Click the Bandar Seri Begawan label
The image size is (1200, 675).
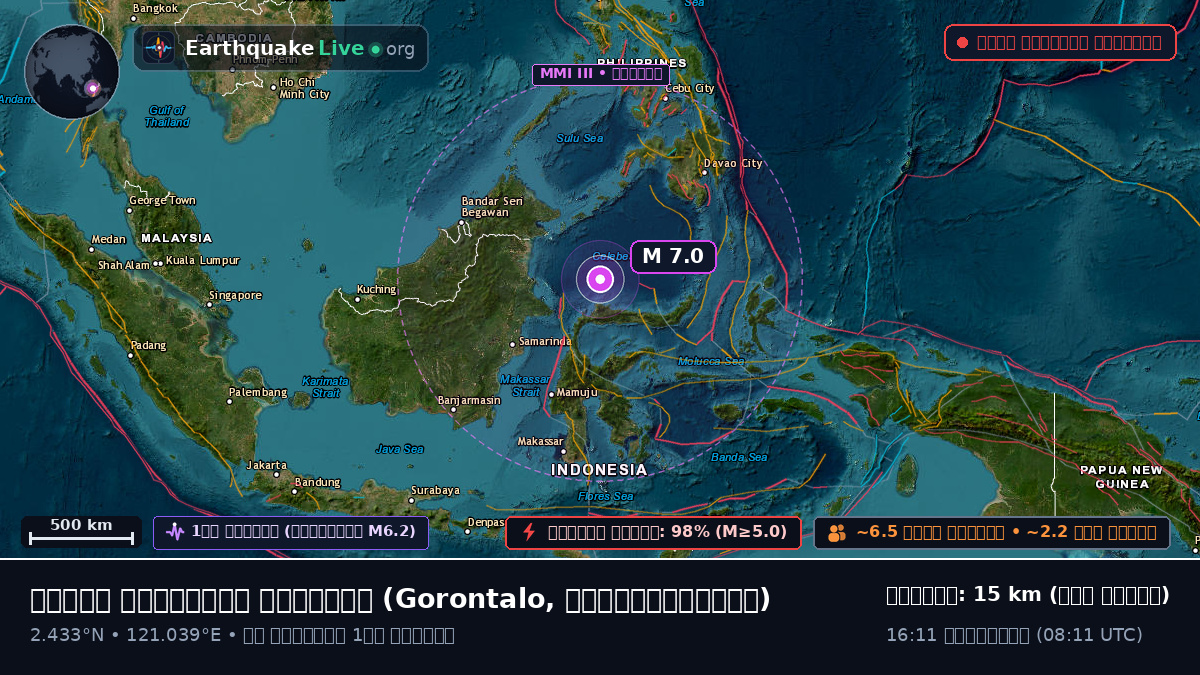492,207
